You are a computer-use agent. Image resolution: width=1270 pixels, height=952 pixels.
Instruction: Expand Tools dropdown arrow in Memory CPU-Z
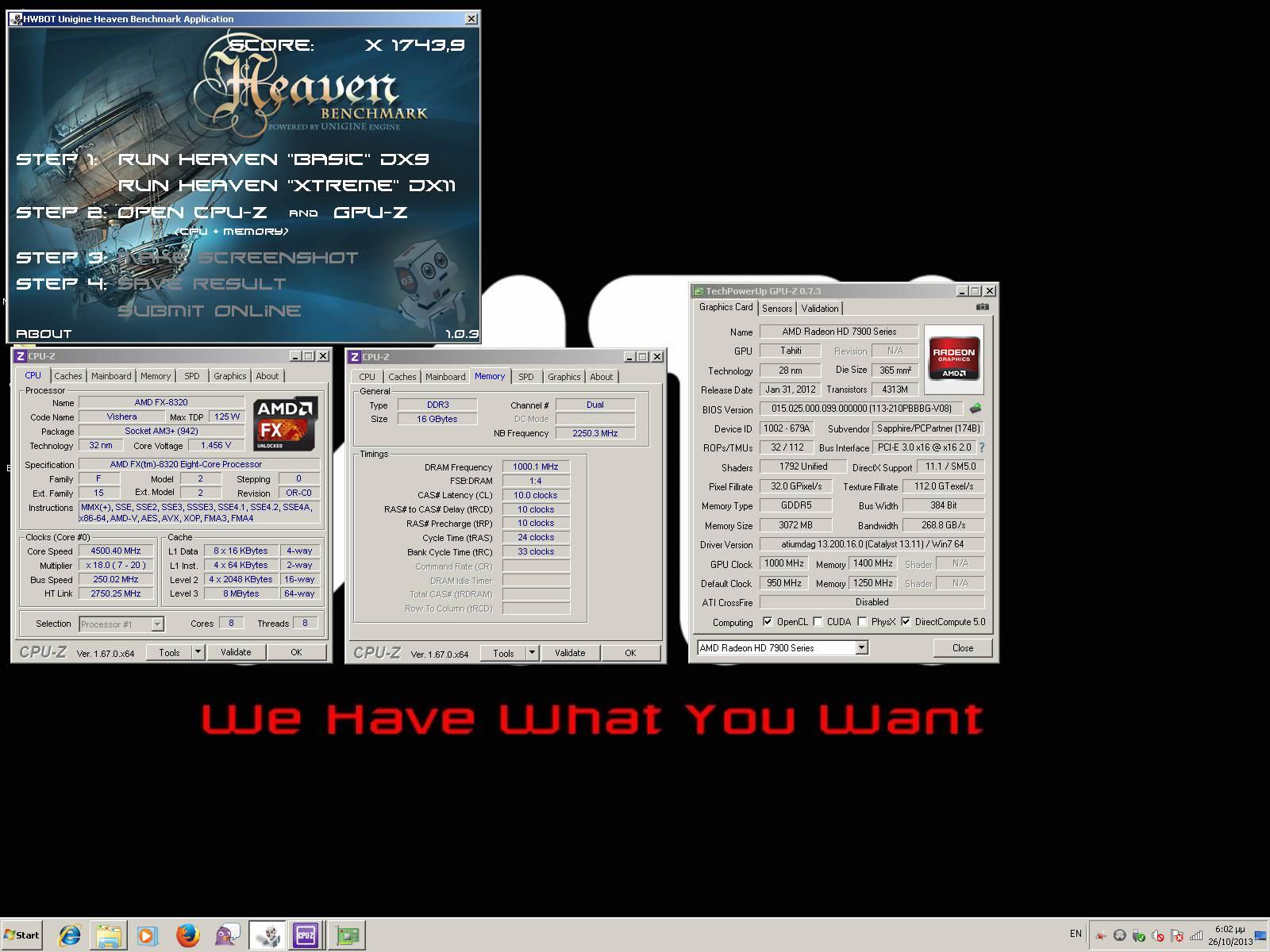533,653
